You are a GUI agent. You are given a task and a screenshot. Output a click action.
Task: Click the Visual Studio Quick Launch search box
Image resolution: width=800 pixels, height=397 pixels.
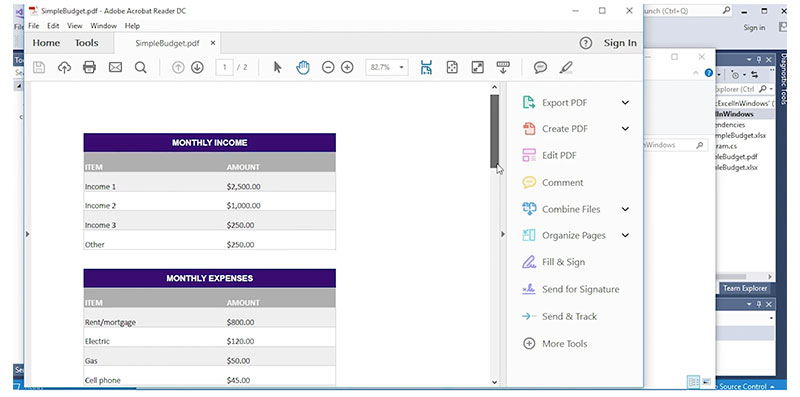[687, 11]
